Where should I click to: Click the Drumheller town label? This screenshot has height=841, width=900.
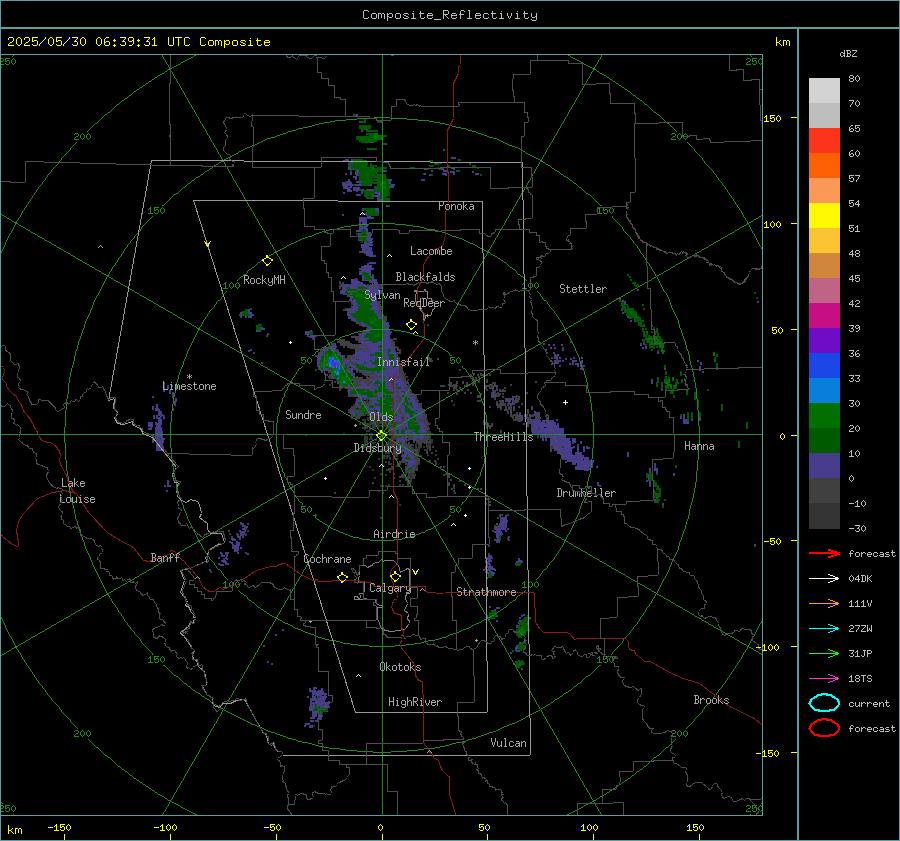coord(586,493)
